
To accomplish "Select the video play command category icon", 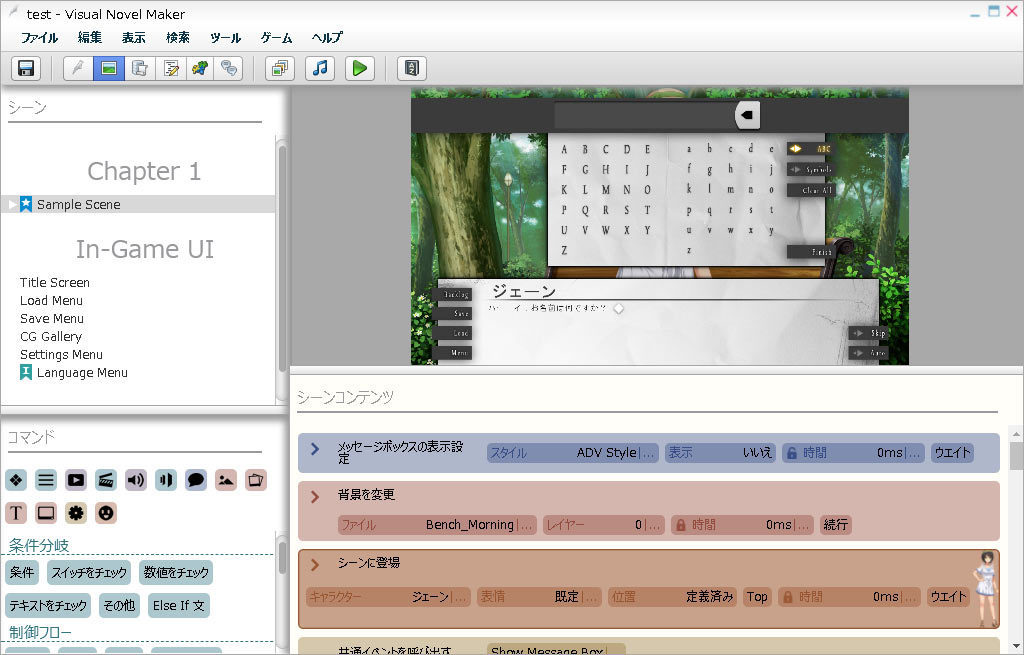I will [76, 480].
